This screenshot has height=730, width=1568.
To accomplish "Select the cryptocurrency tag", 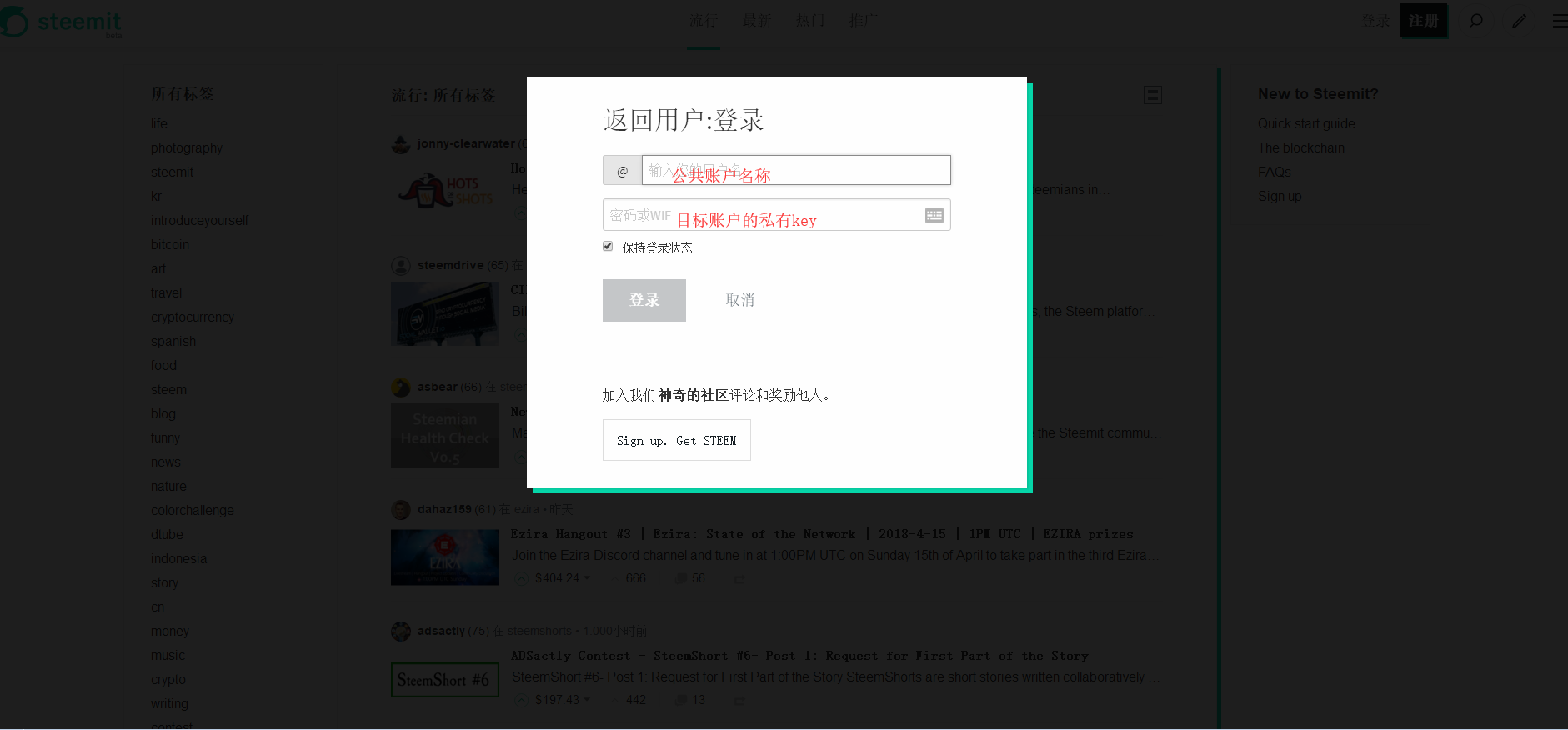I will point(193,317).
